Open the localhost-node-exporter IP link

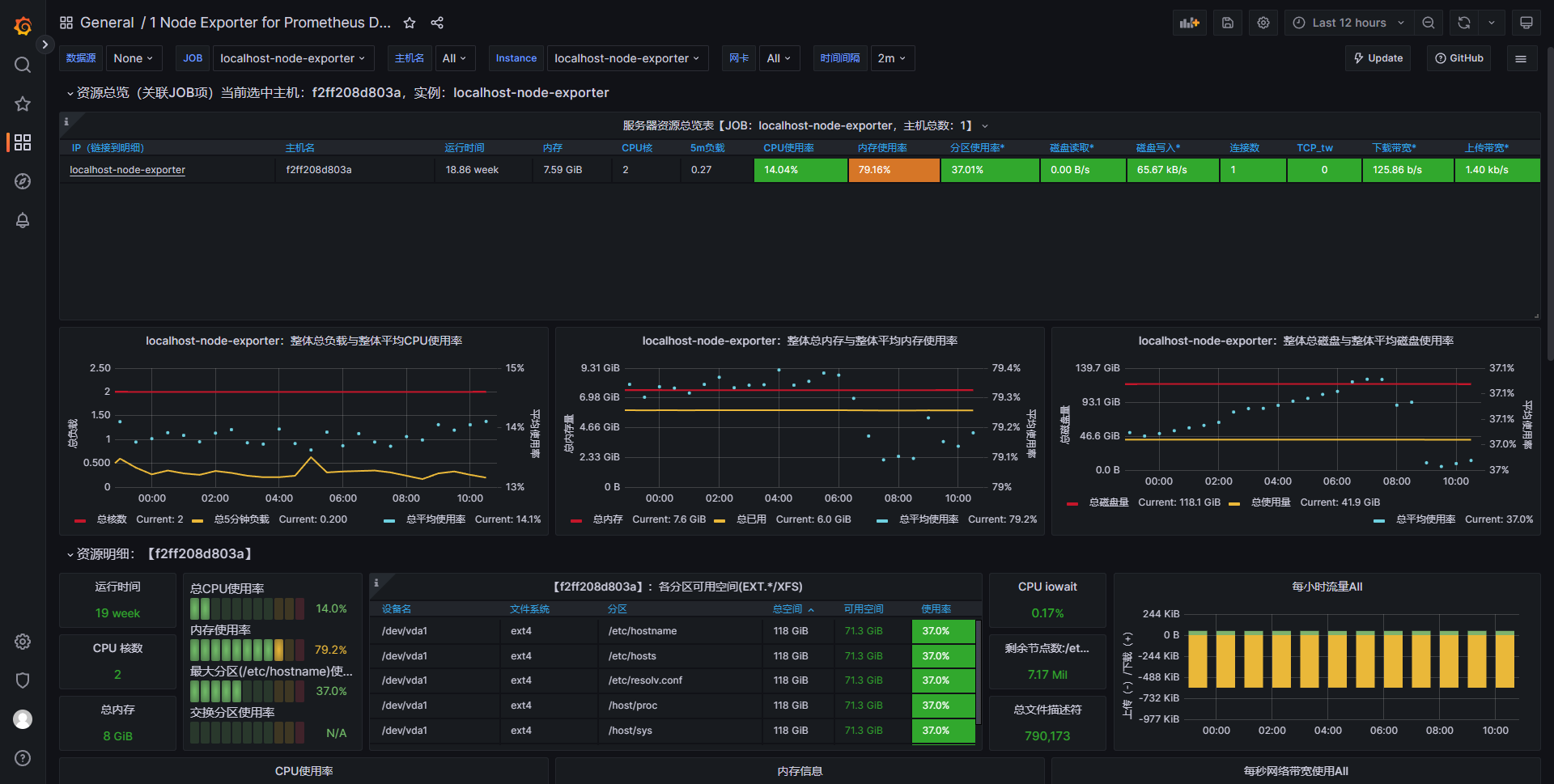(x=127, y=170)
